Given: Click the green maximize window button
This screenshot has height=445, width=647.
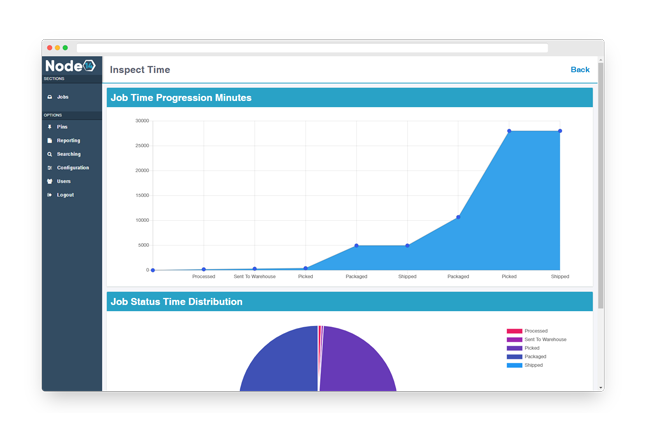Looking at the screenshot, I should click(65, 48).
